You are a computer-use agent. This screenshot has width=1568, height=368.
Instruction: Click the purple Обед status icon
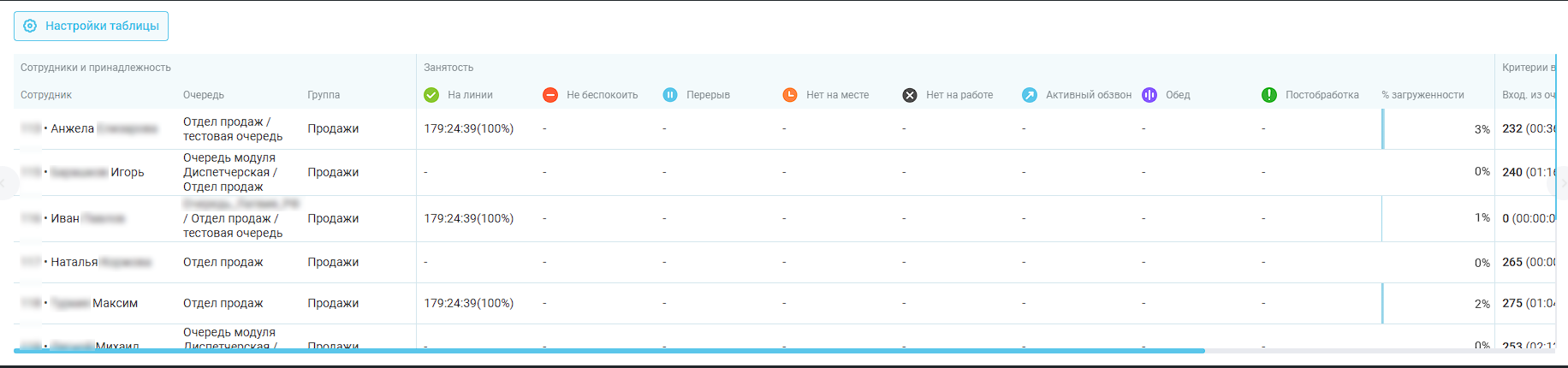click(x=1149, y=95)
